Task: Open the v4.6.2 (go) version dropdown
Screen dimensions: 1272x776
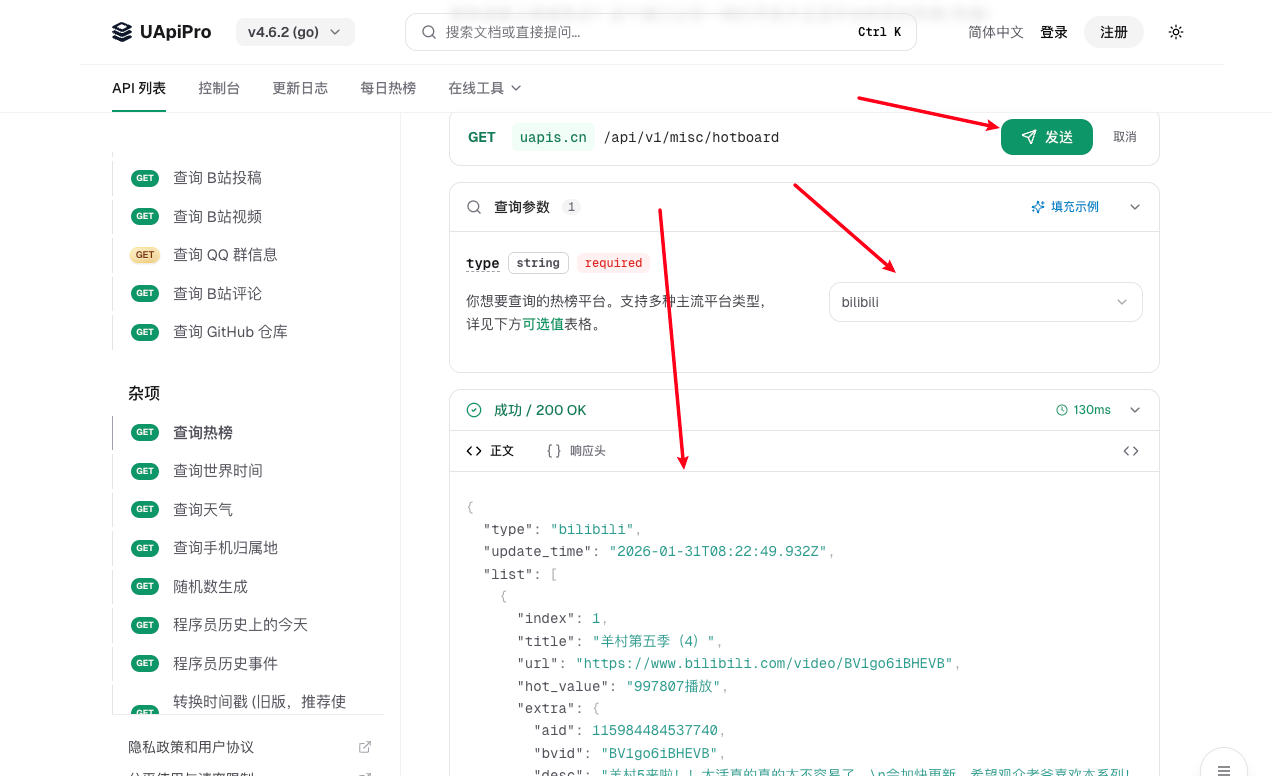Action: click(x=295, y=32)
